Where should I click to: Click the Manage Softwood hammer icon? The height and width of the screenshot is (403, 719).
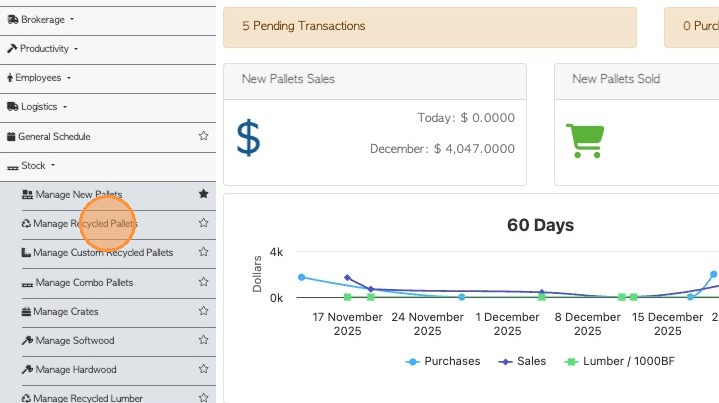26,341
